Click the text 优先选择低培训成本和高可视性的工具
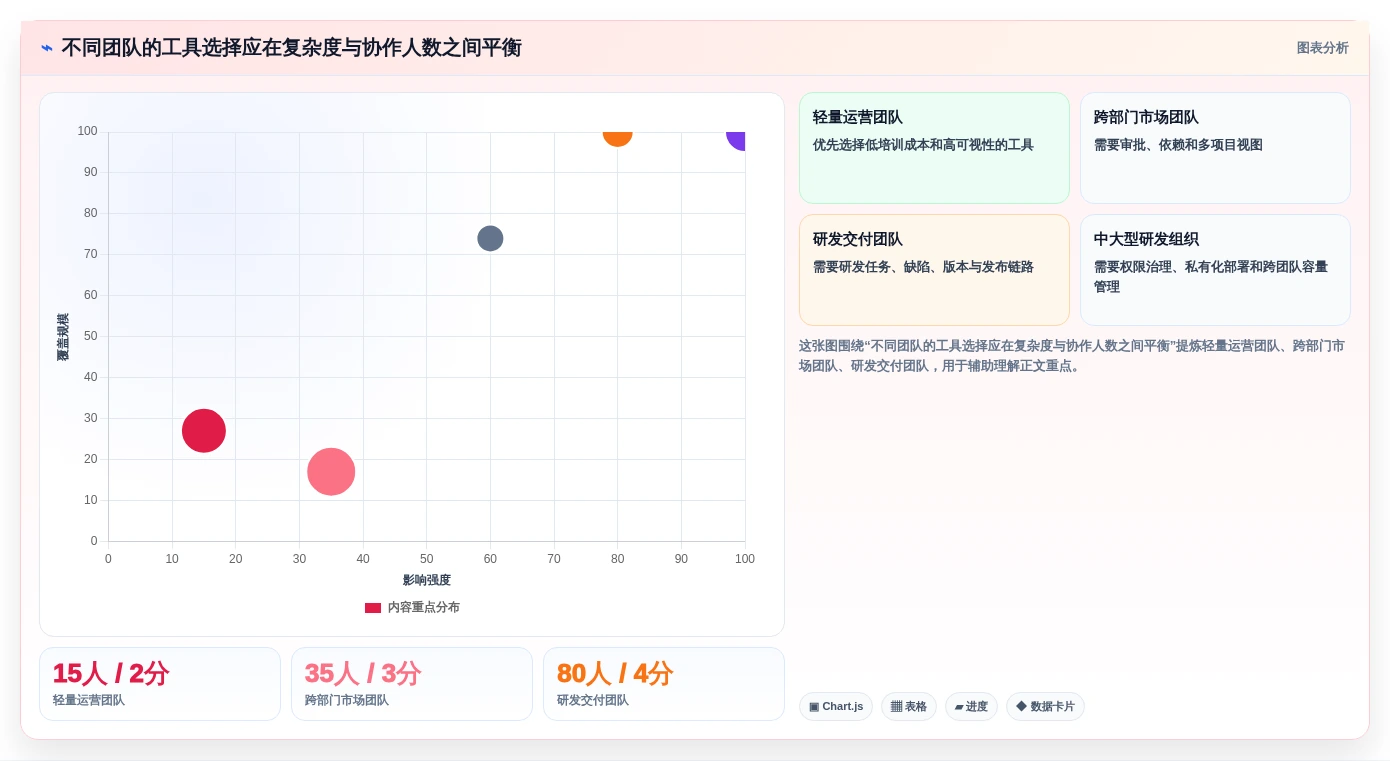Screen dimensions: 1390x761 [x=923, y=145]
